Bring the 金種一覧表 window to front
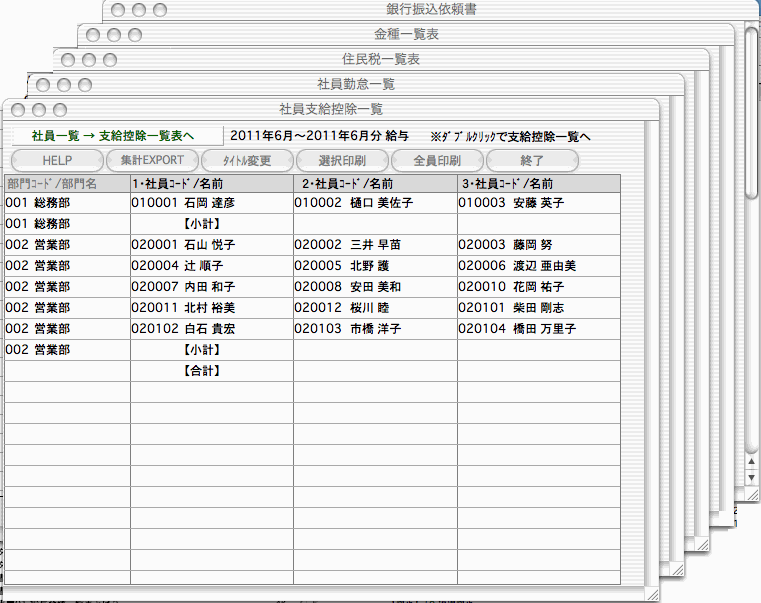Viewport: 761px width, 603px height. [x=412, y=35]
